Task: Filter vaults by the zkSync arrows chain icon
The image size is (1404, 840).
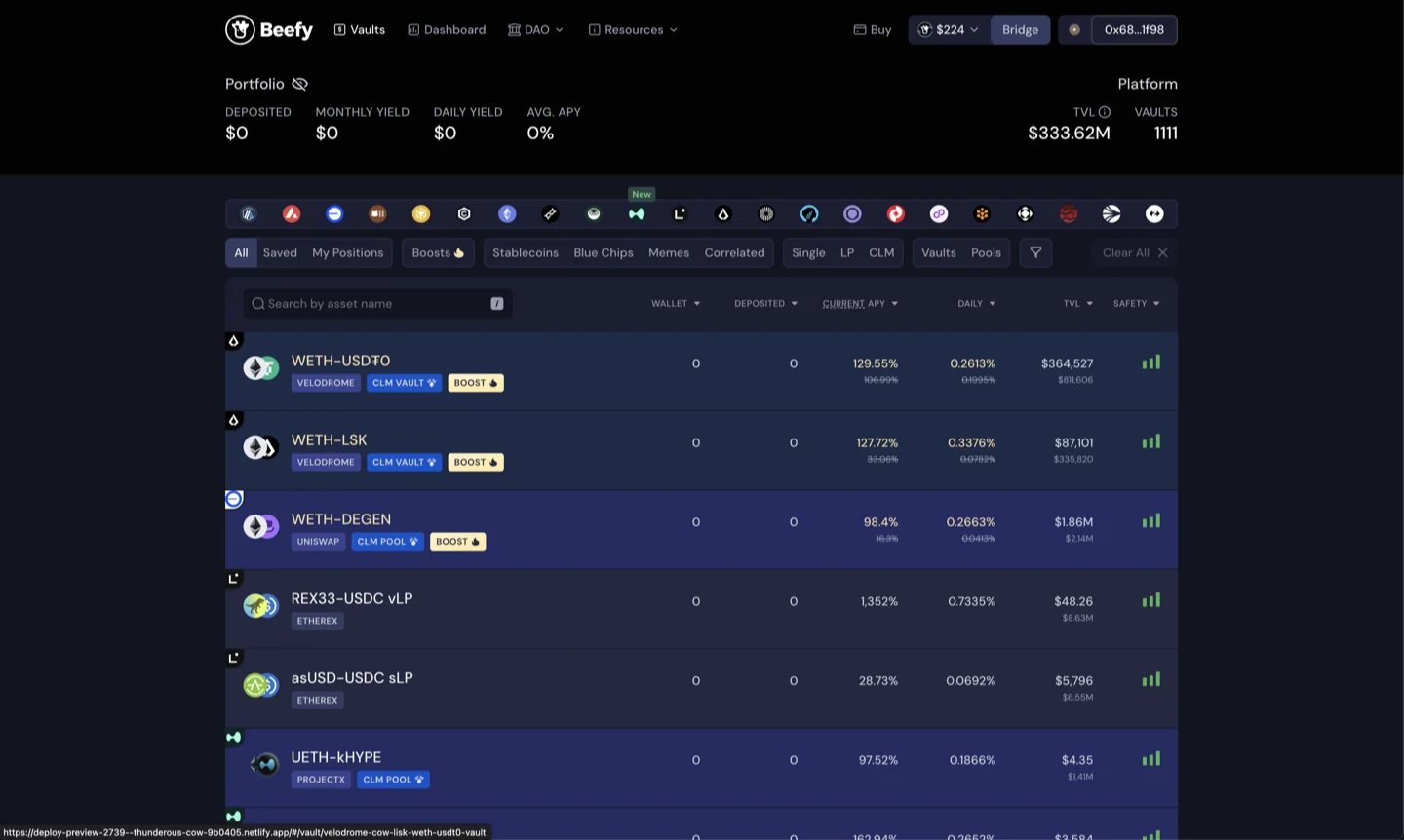Action: pyautogui.click(x=1154, y=214)
